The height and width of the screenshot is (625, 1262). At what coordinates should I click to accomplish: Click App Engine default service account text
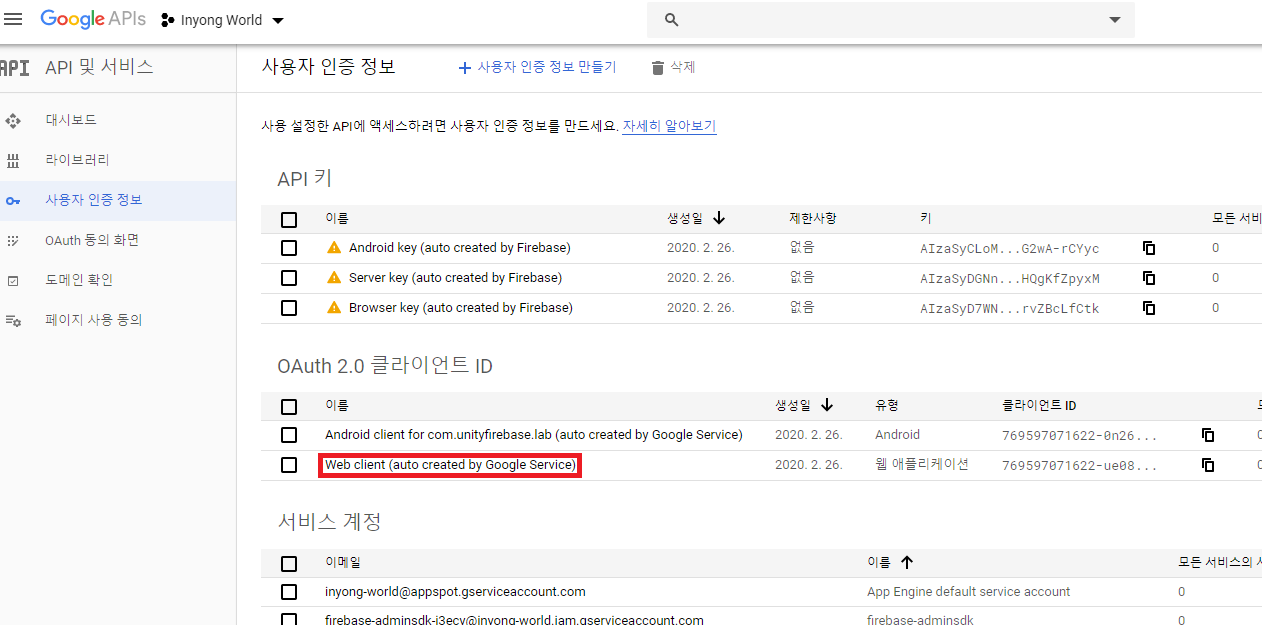point(969,592)
